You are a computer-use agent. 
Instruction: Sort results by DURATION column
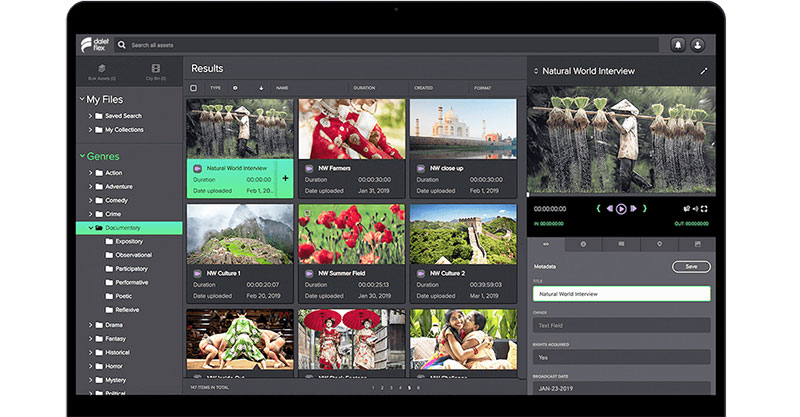click(x=364, y=88)
